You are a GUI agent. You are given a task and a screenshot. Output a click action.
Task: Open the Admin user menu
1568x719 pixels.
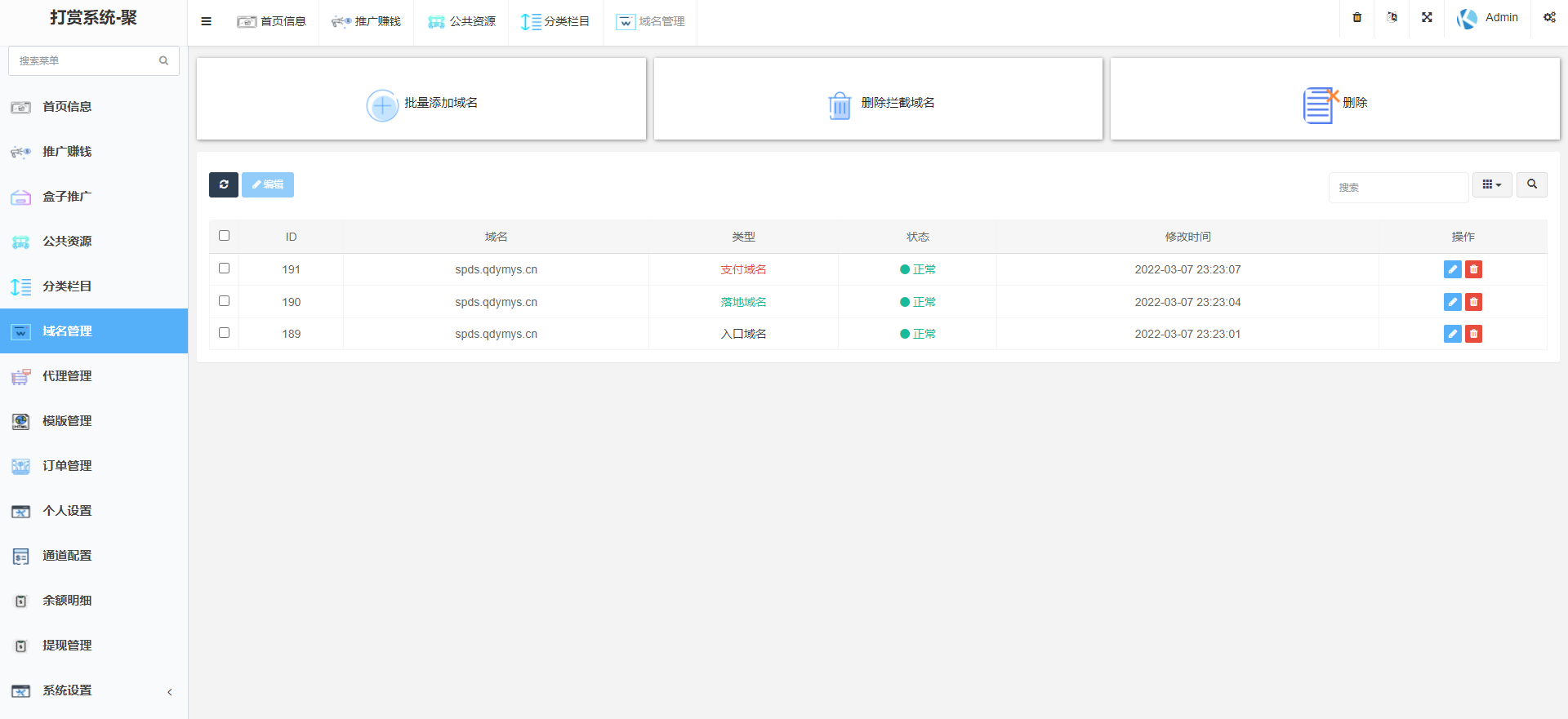tap(1487, 18)
